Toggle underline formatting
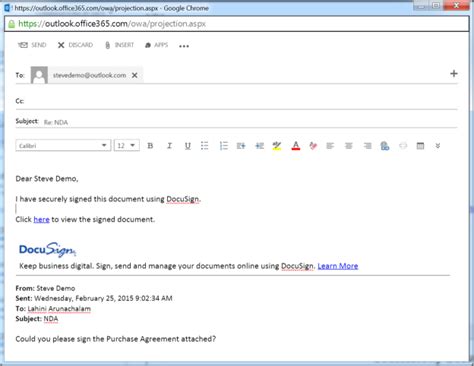This screenshot has width=474, height=366. 188,146
